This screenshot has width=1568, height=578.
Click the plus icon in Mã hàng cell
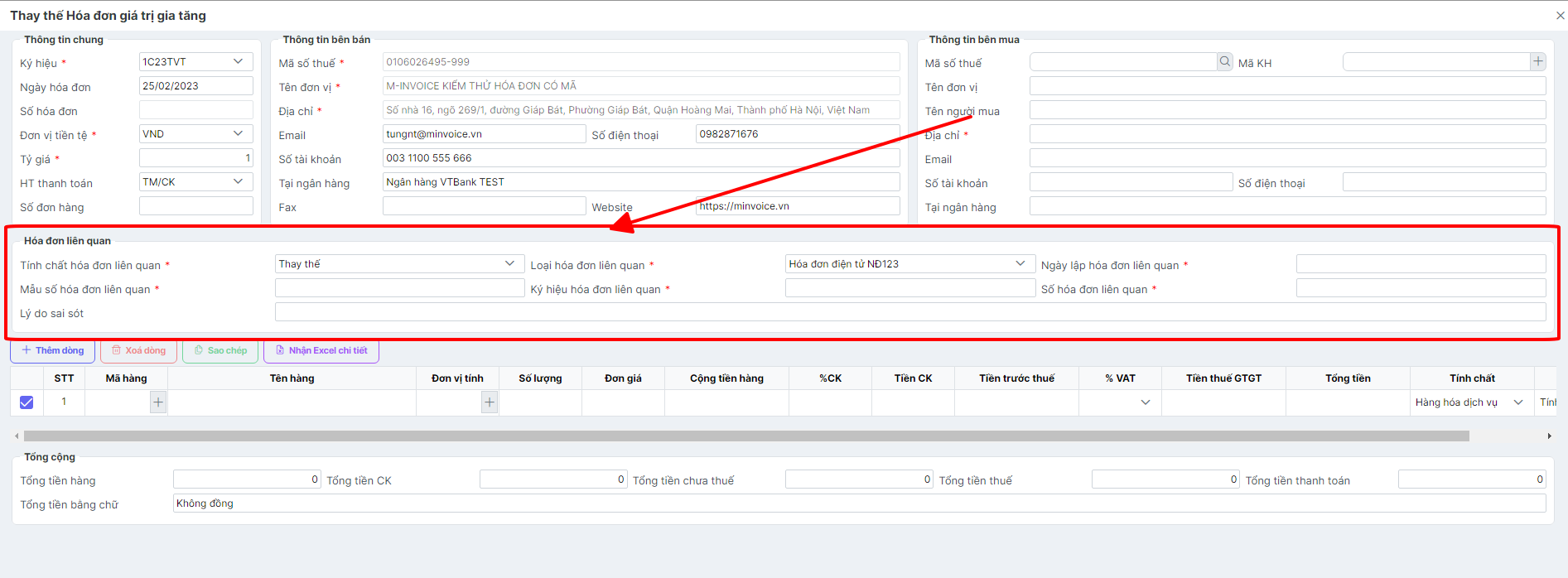click(x=158, y=402)
